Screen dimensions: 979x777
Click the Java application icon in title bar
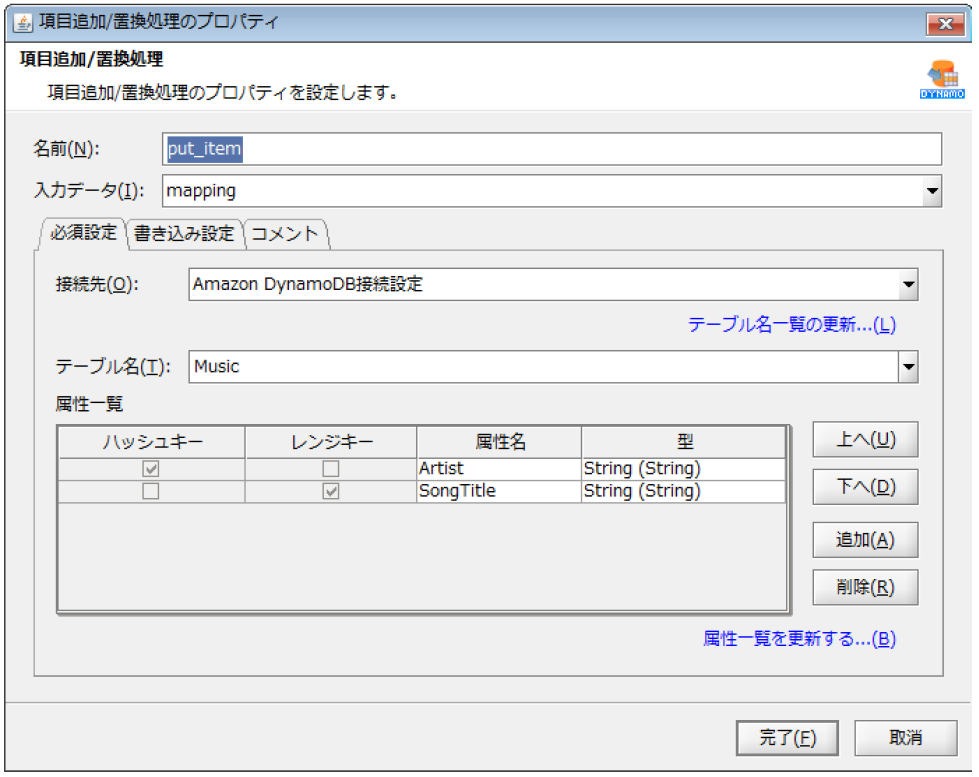pos(23,21)
